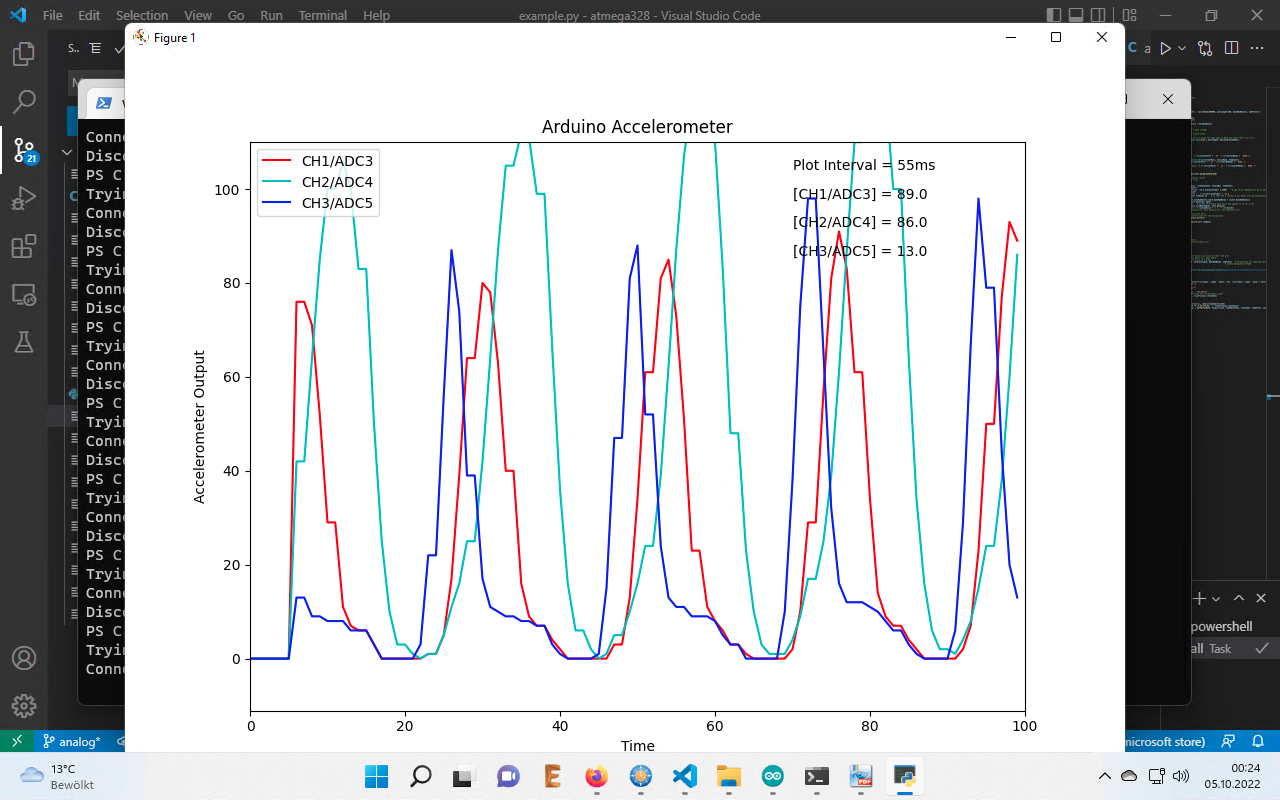
Task: Open Windows Terminal from the taskbar
Action: pyautogui.click(x=816, y=776)
